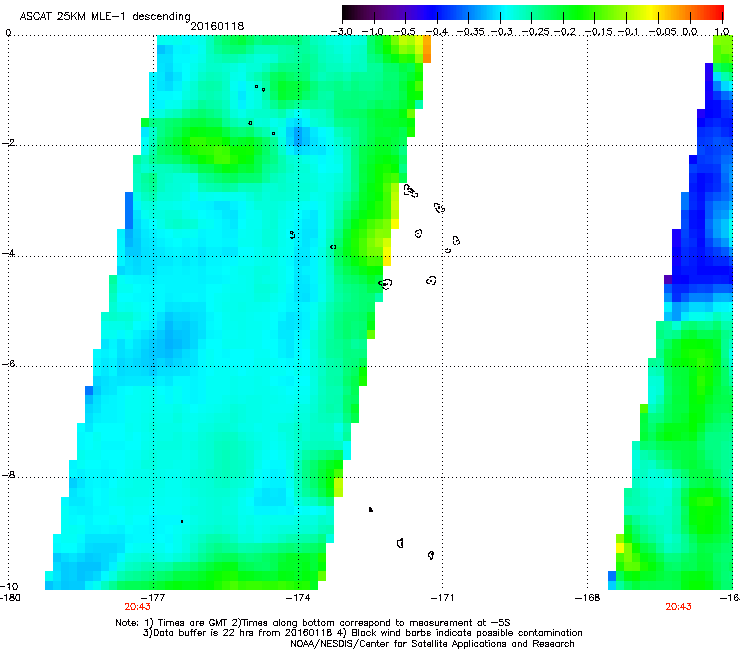Select the "1.0" color scale label
This screenshot has height=650, width=740.
[722, 32]
